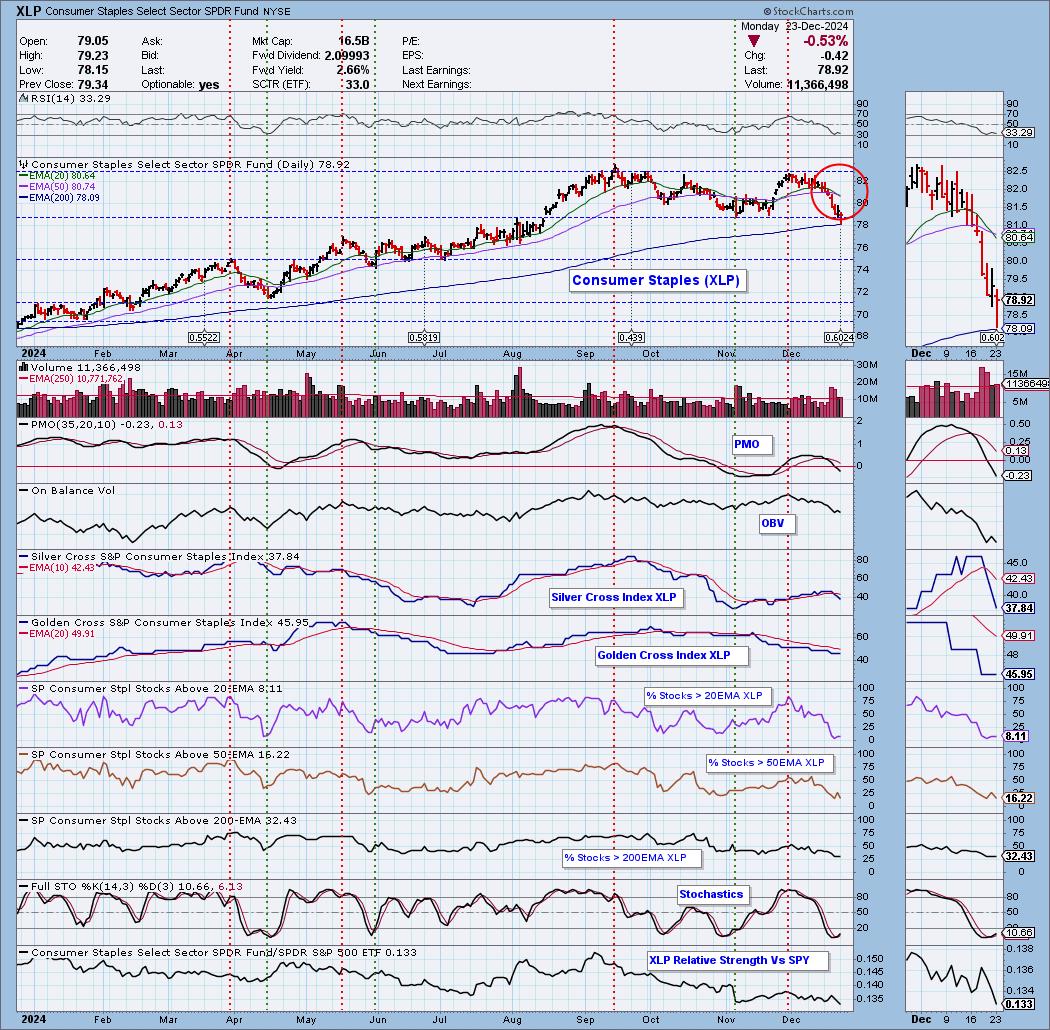Click the XLP ticker symbol in the header
The width and height of the screenshot is (1050, 1030).
click(28, 11)
